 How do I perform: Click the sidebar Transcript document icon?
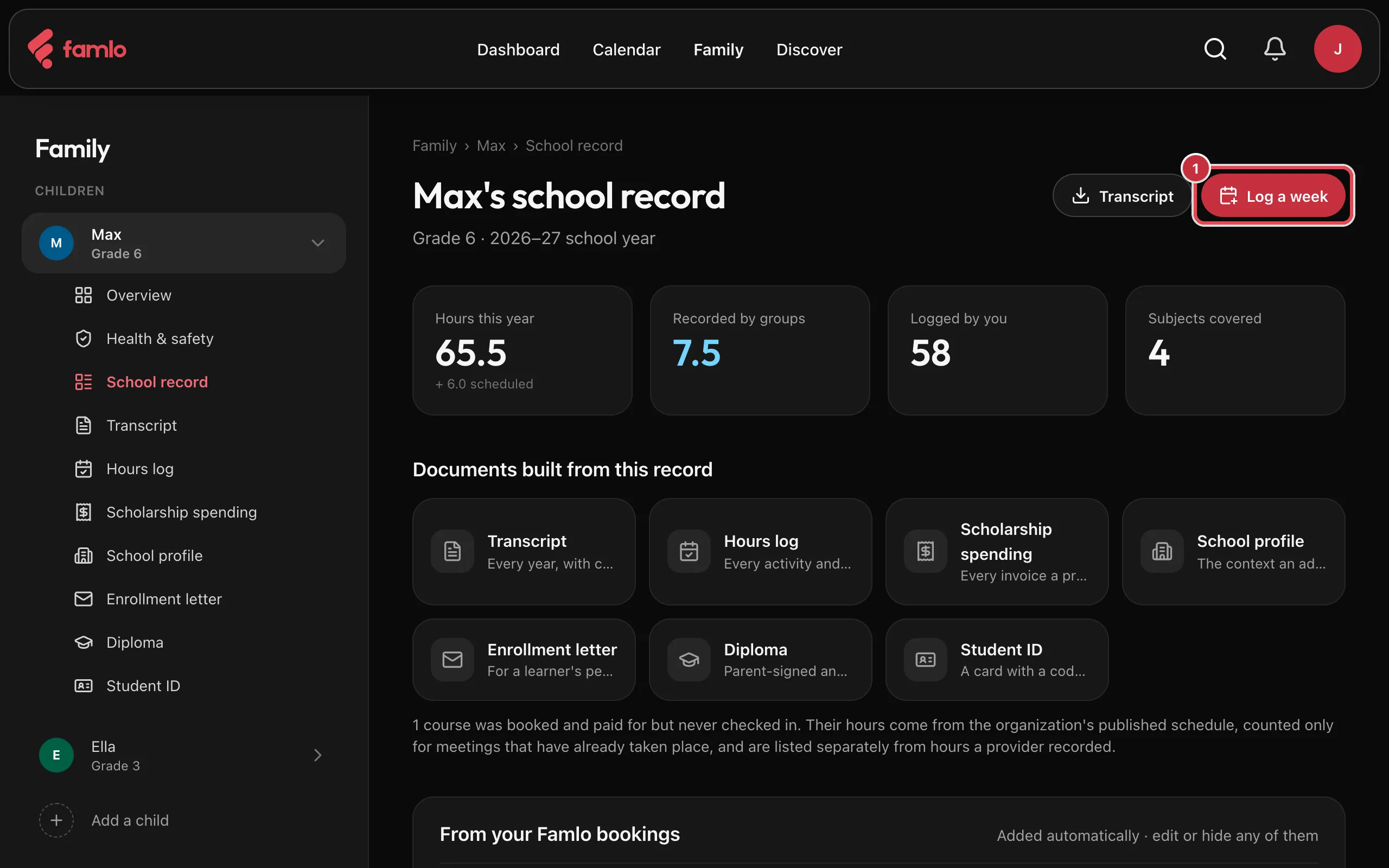(83, 425)
